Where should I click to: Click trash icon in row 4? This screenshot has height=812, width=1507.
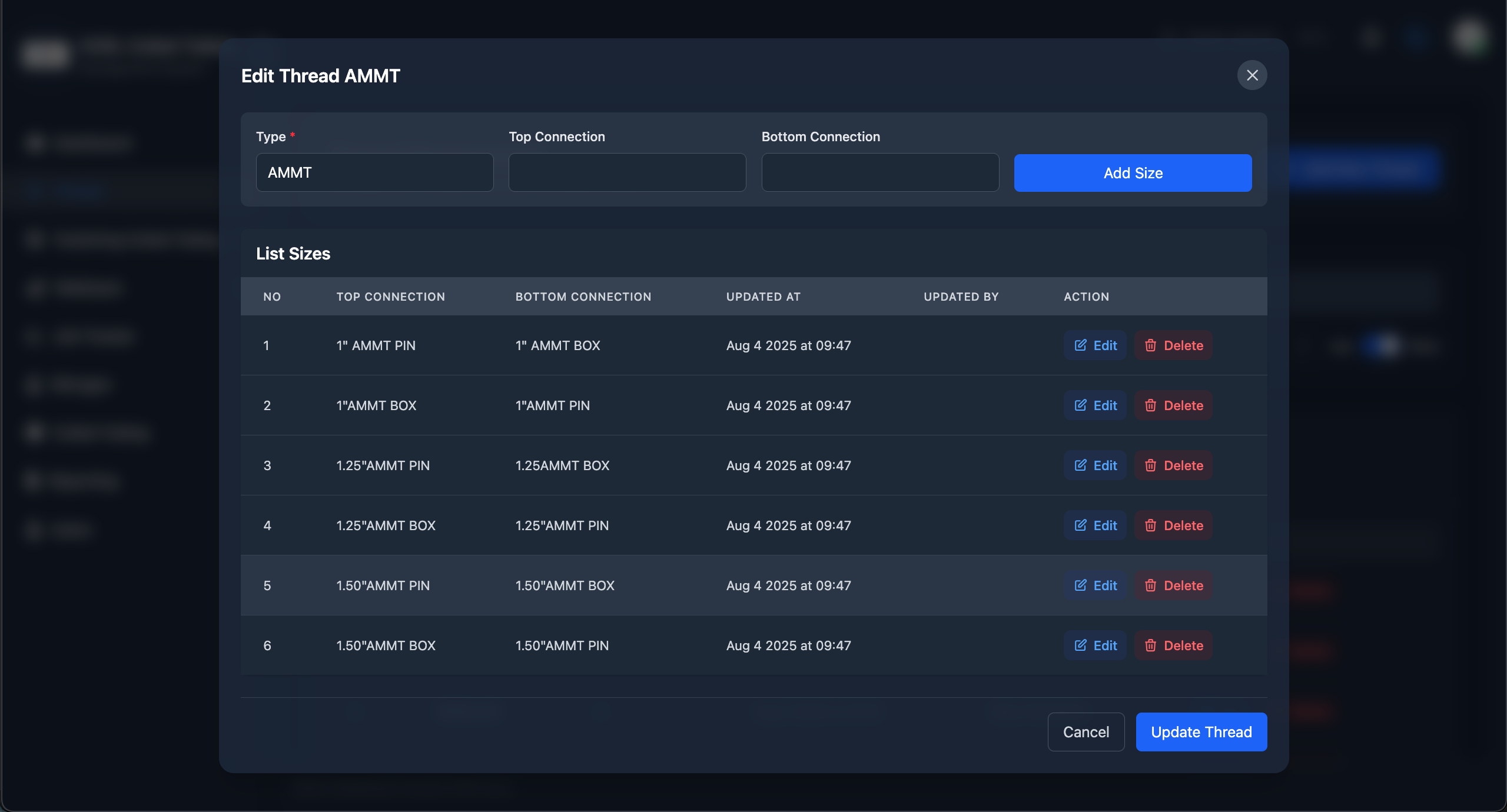(1150, 525)
